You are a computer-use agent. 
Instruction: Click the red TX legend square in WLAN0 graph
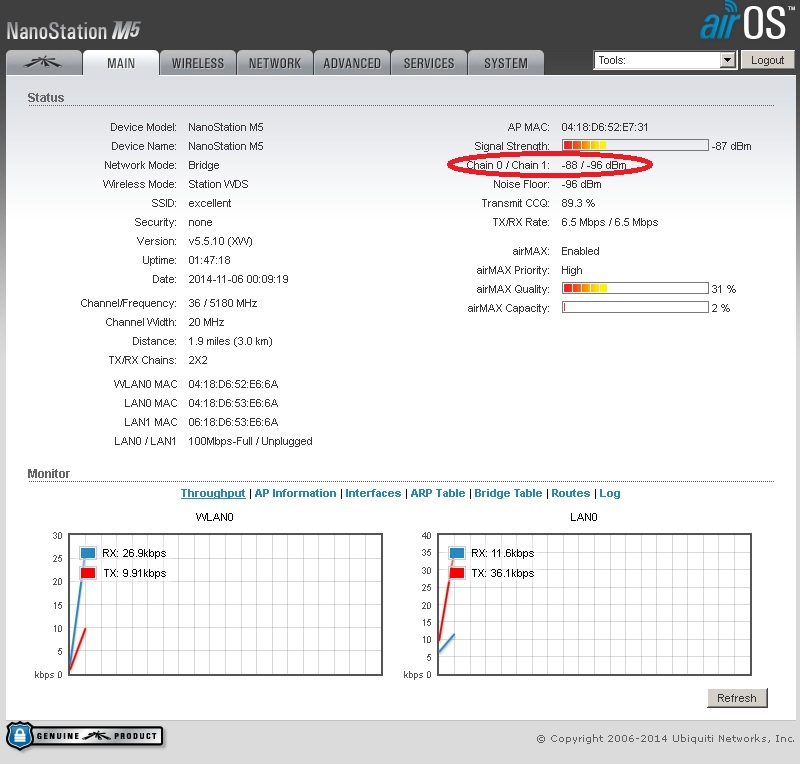tap(88, 573)
